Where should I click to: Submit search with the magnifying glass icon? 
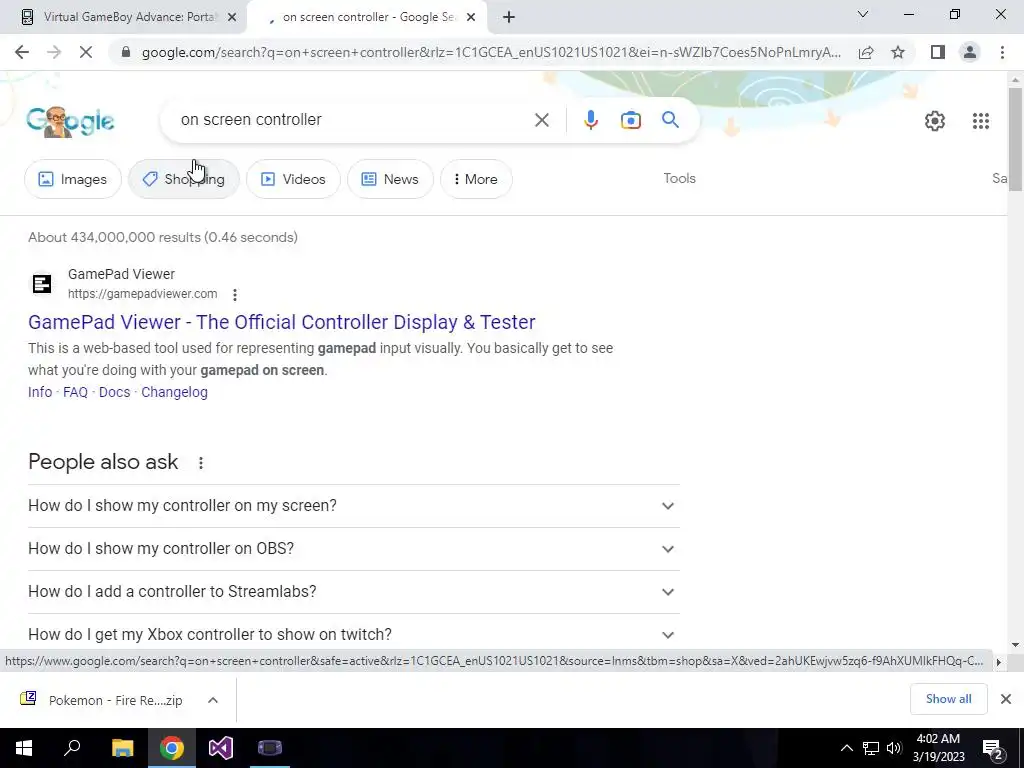click(670, 120)
